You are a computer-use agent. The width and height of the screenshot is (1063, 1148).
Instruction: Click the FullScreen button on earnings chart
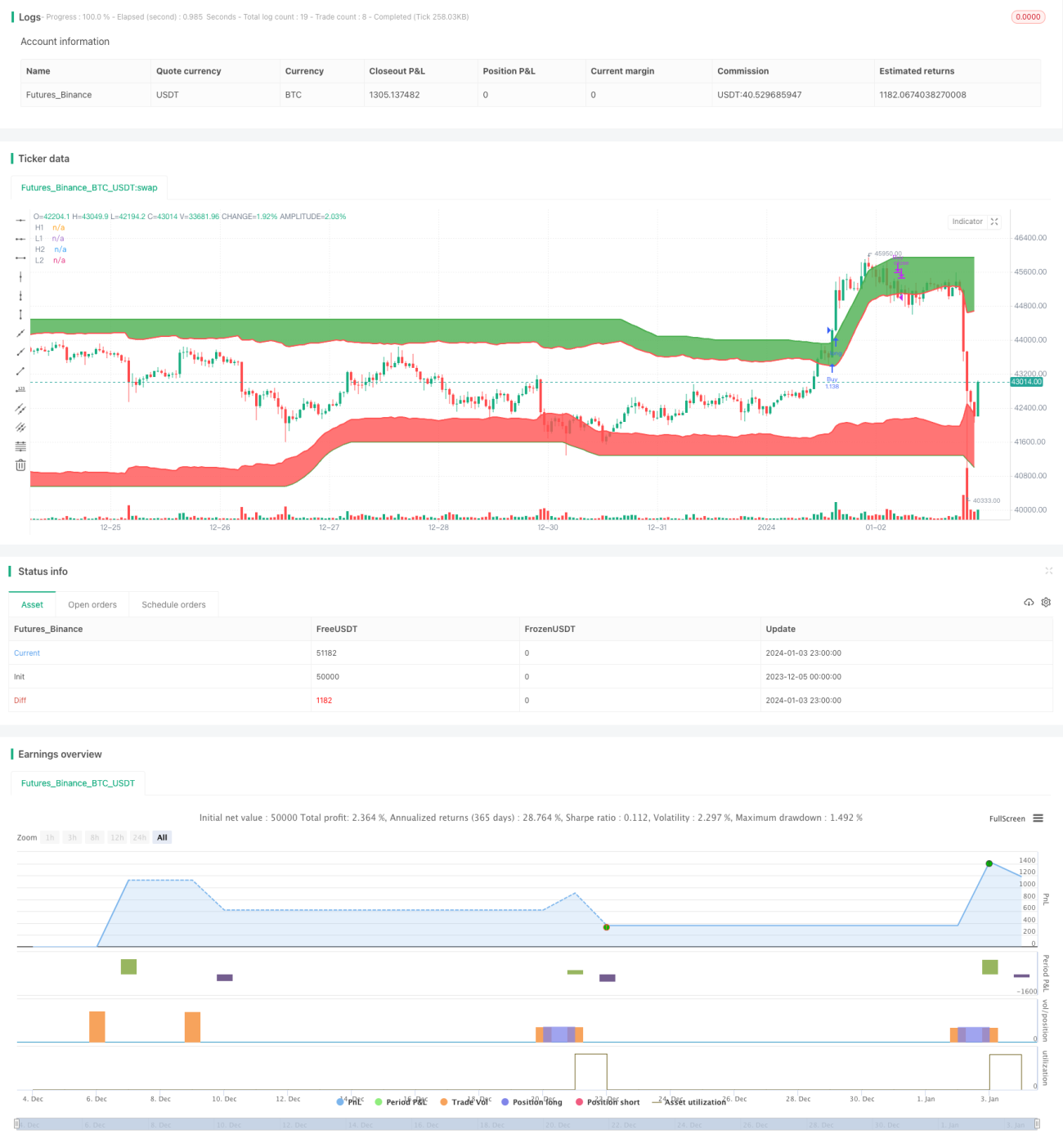pyautogui.click(x=1007, y=818)
